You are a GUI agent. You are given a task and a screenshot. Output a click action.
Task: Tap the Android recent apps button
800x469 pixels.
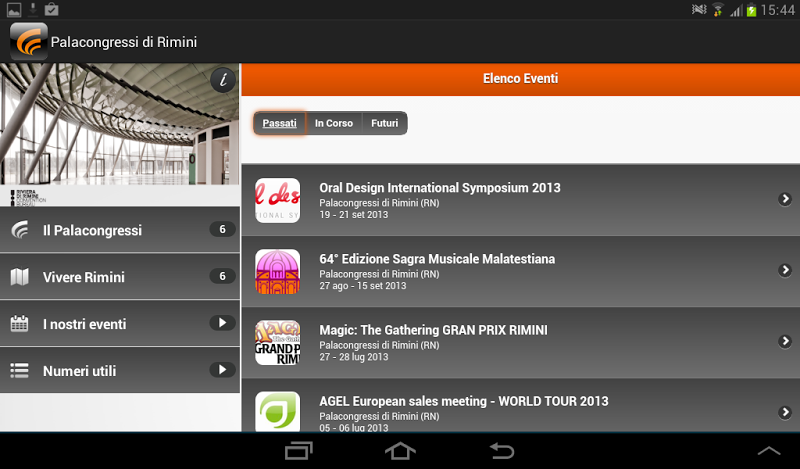click(298, 451)
